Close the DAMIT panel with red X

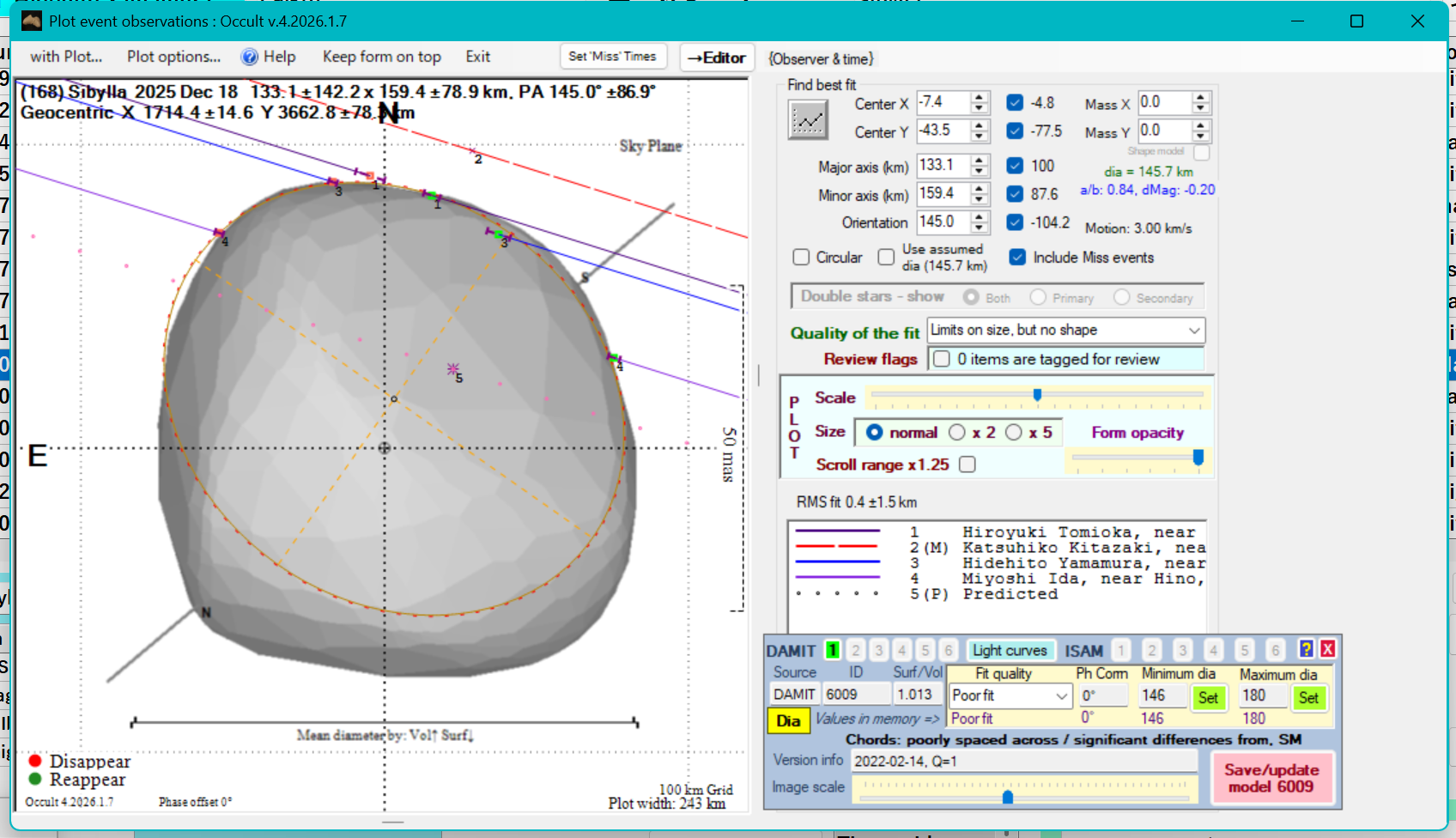click(1327, 649)
